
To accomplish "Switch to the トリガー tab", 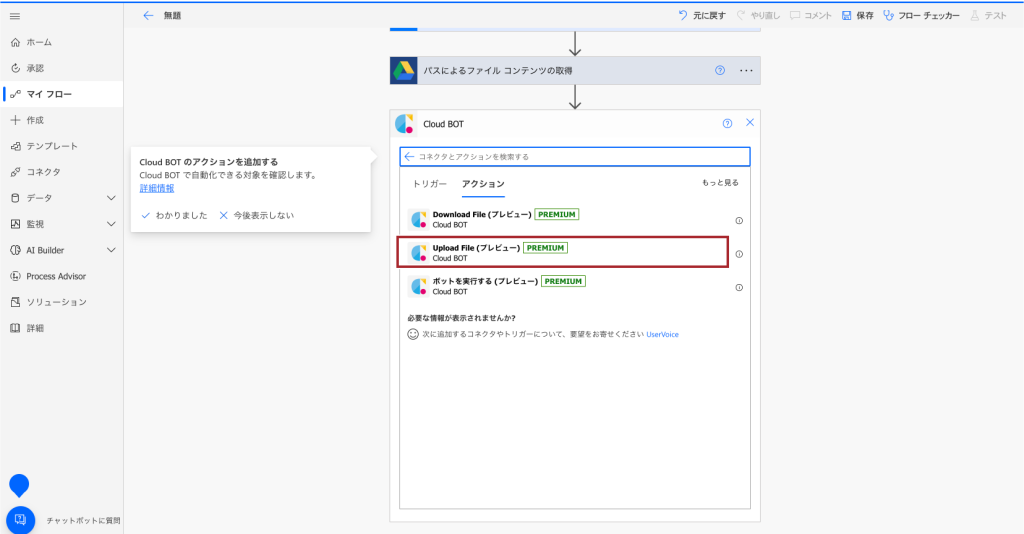I will (x=430, y=184).
